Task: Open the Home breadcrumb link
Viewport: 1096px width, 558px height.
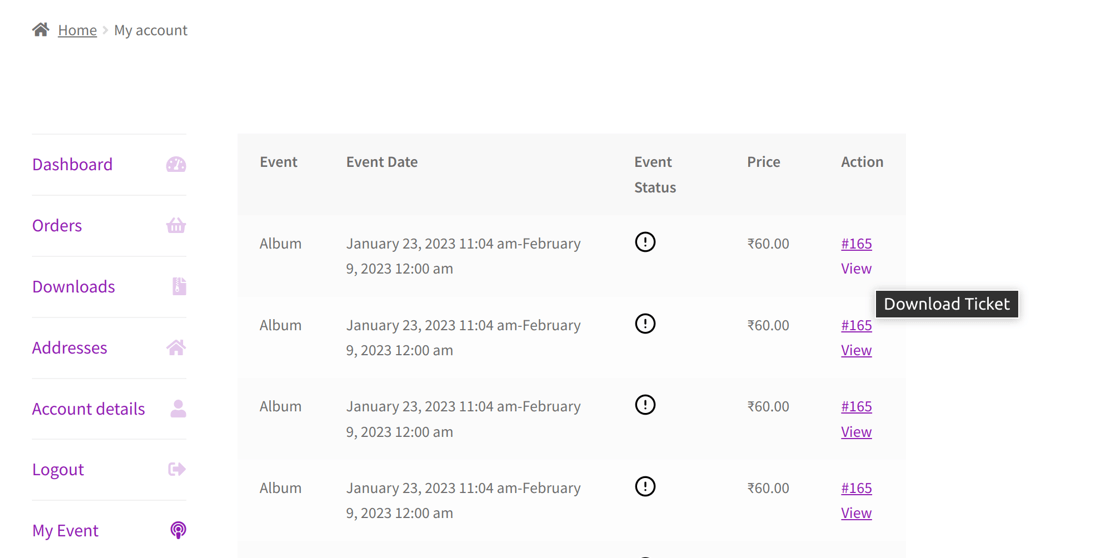Action: pos(77,30)
